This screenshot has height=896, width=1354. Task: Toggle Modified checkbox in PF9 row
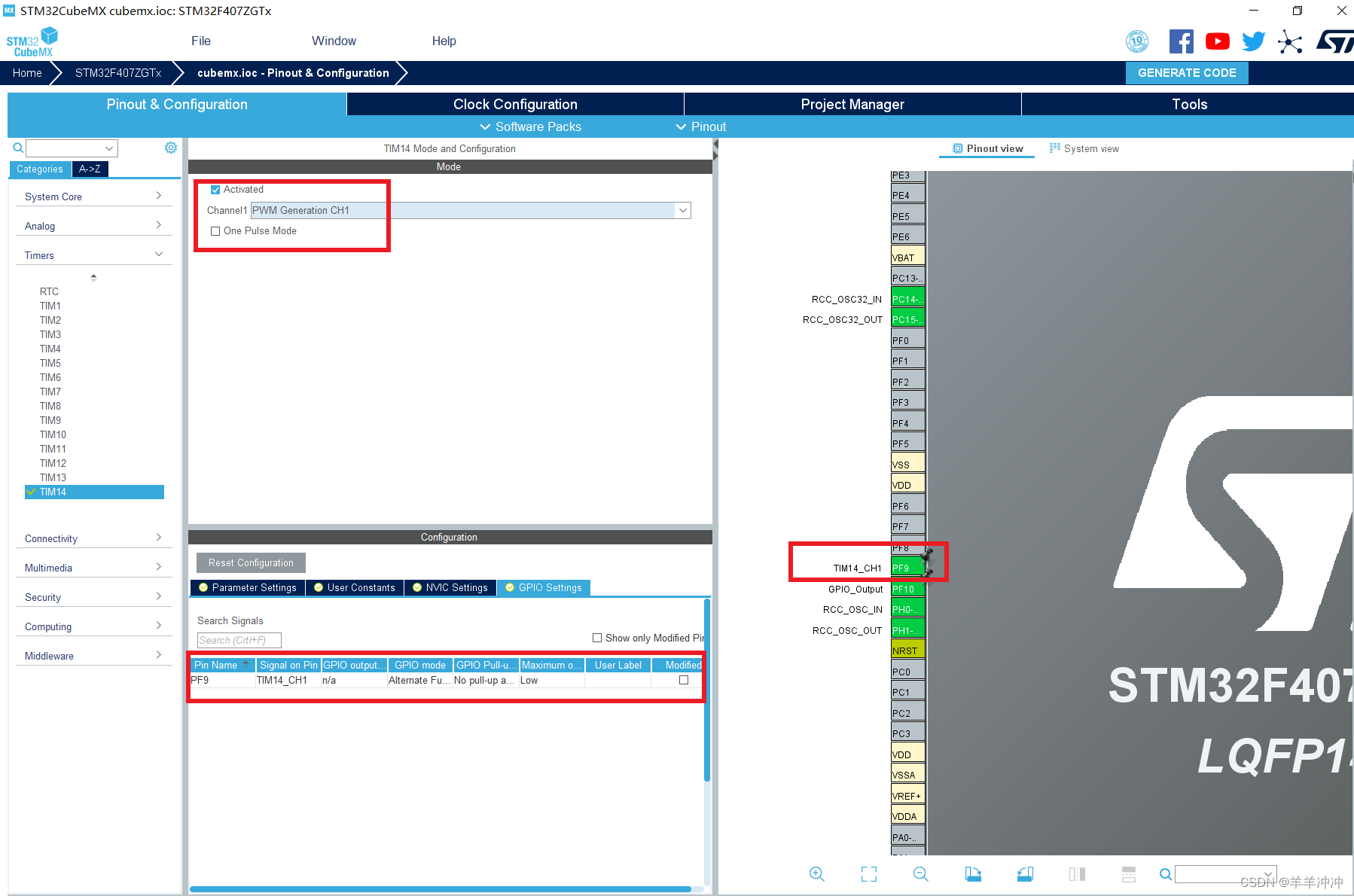click(x=684, y=680)
